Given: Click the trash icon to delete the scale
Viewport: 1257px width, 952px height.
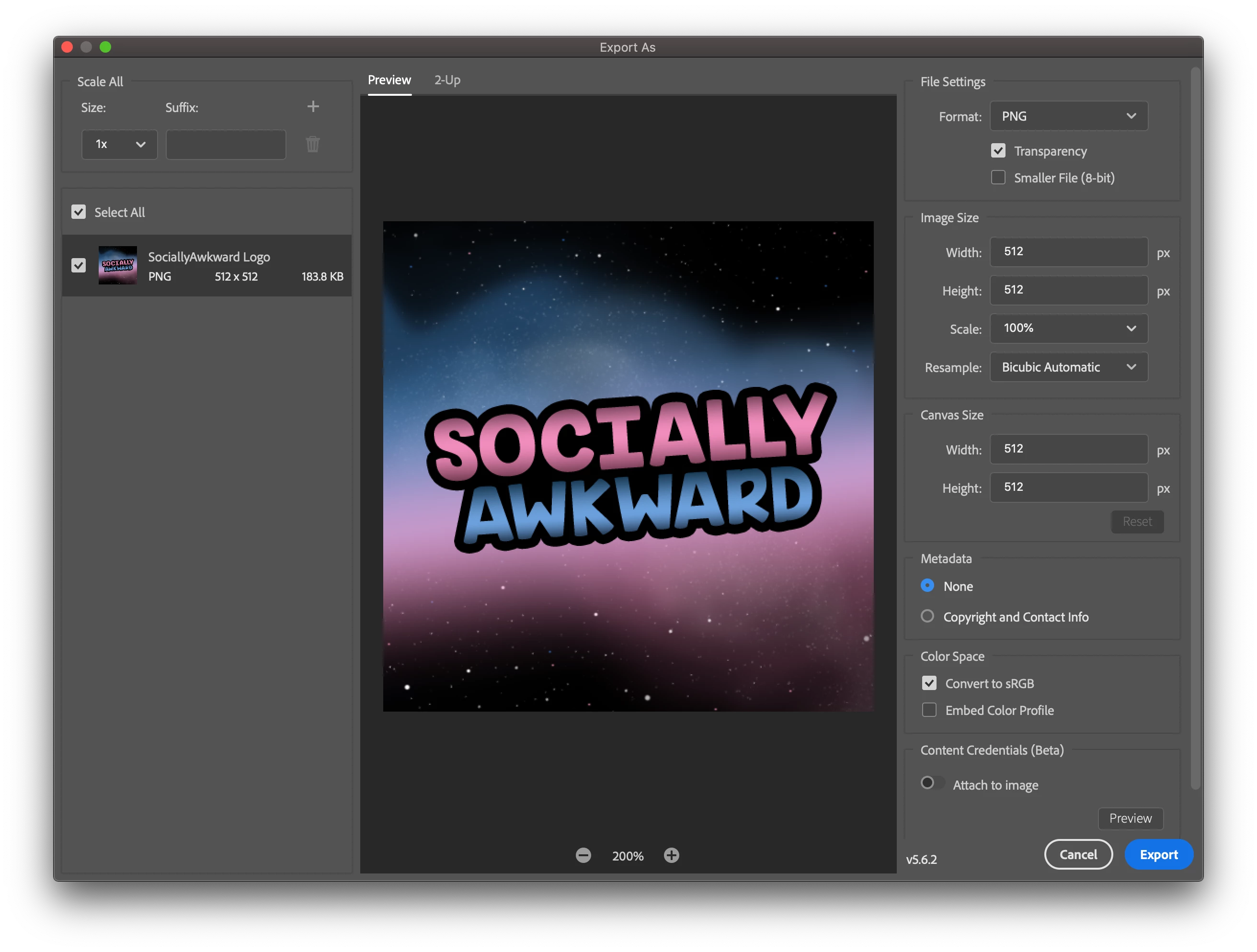Looking at the screenshot, I should click(312, 144).
